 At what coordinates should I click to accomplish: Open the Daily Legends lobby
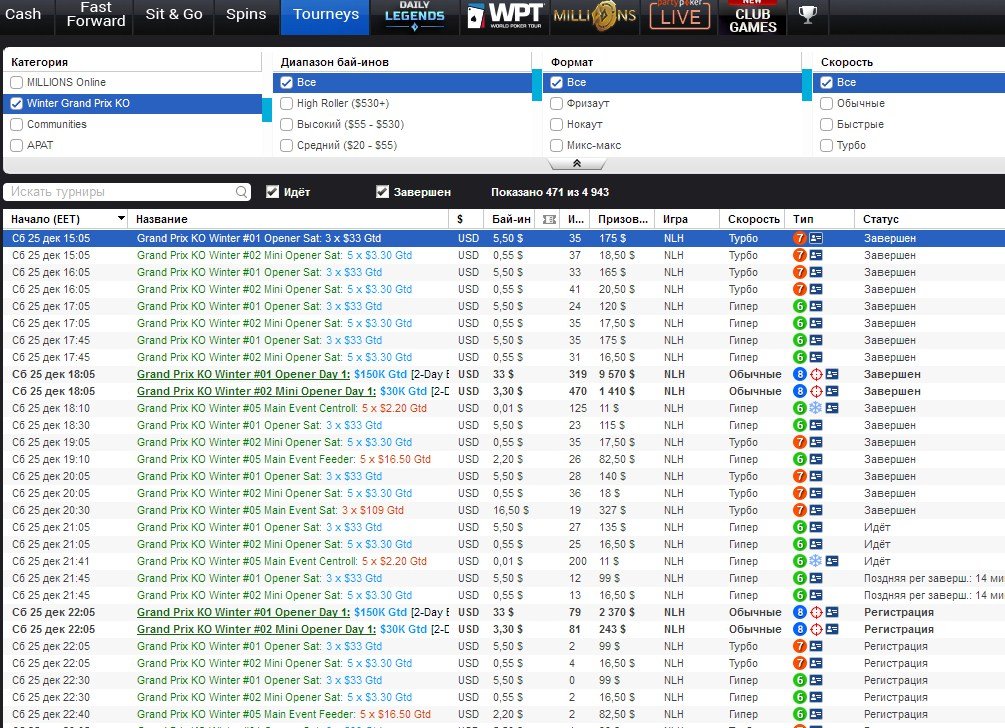[414, 16]
